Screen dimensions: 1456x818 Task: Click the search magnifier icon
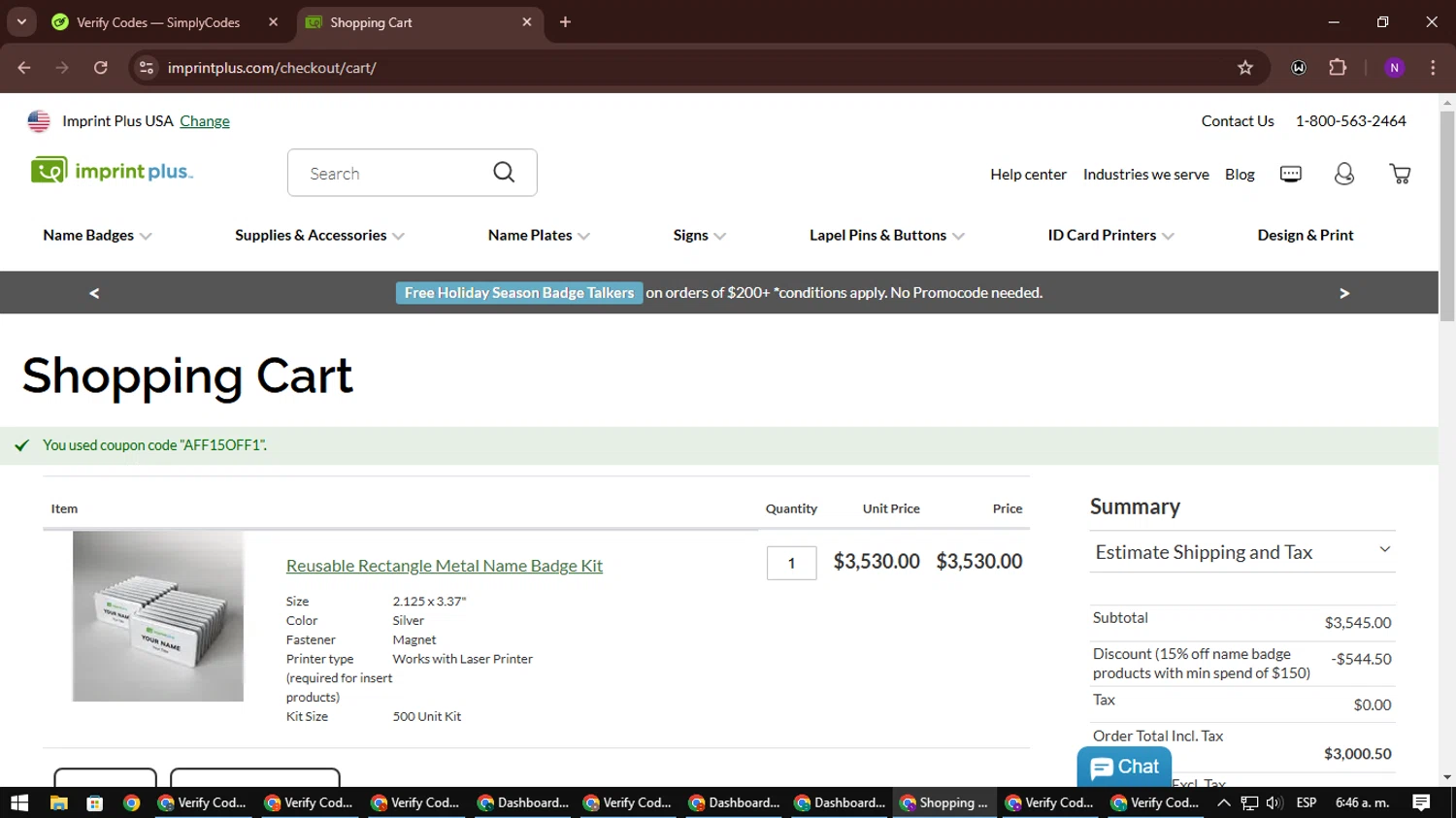[x=504, y=173]
